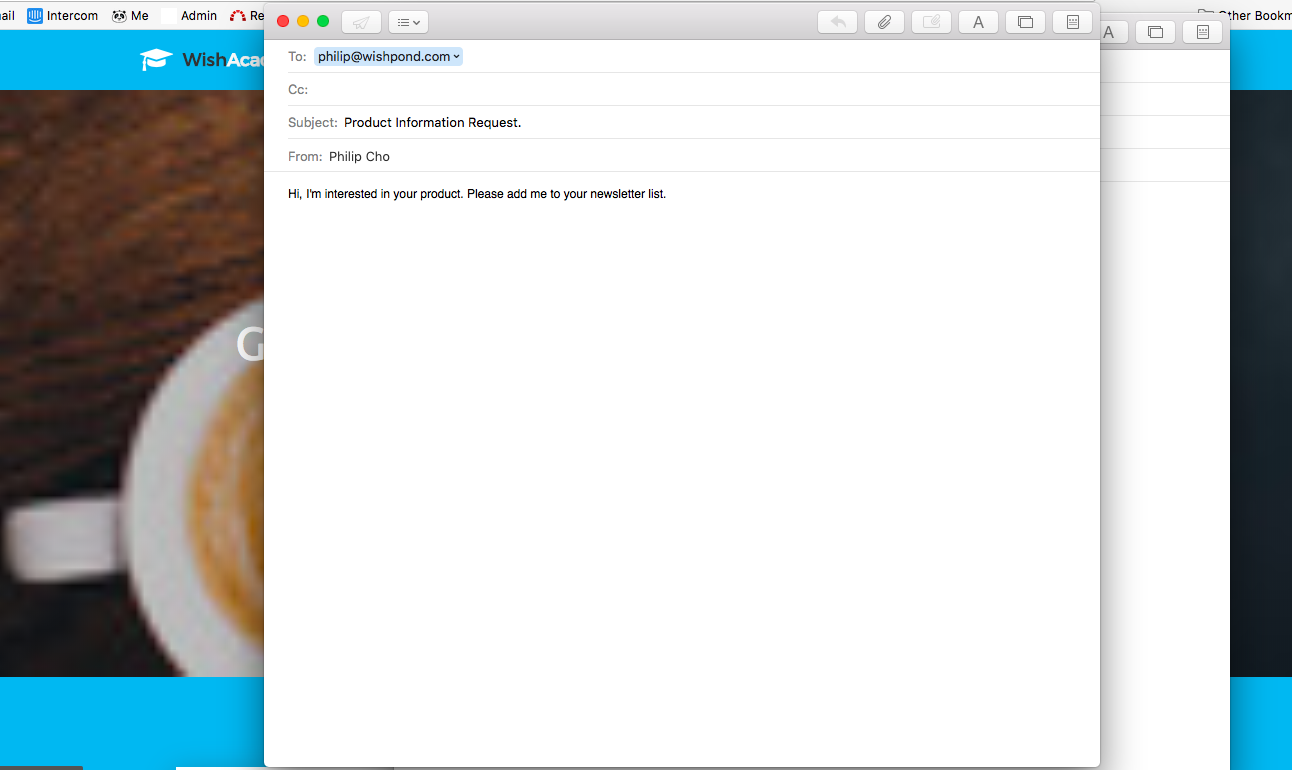Click the Intercom bookmark favicon
The image size is (1292, 770).
pos(35,16)
